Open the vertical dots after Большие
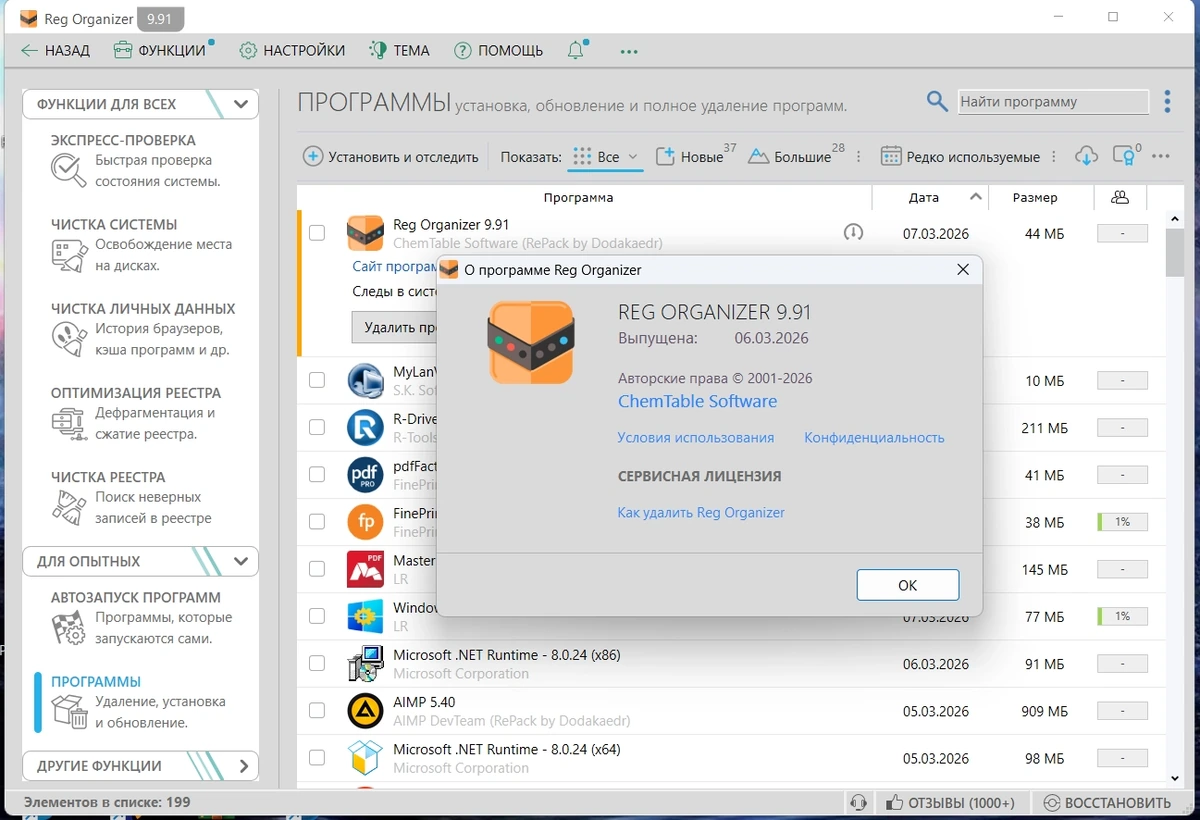 coord(858,157)
